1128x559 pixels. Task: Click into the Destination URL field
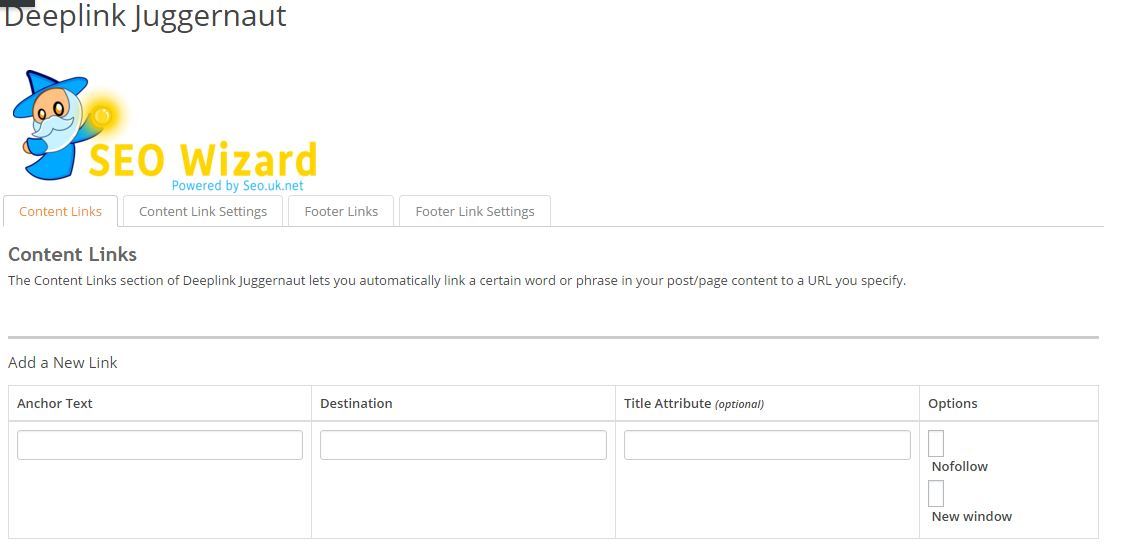coord(463,445)
